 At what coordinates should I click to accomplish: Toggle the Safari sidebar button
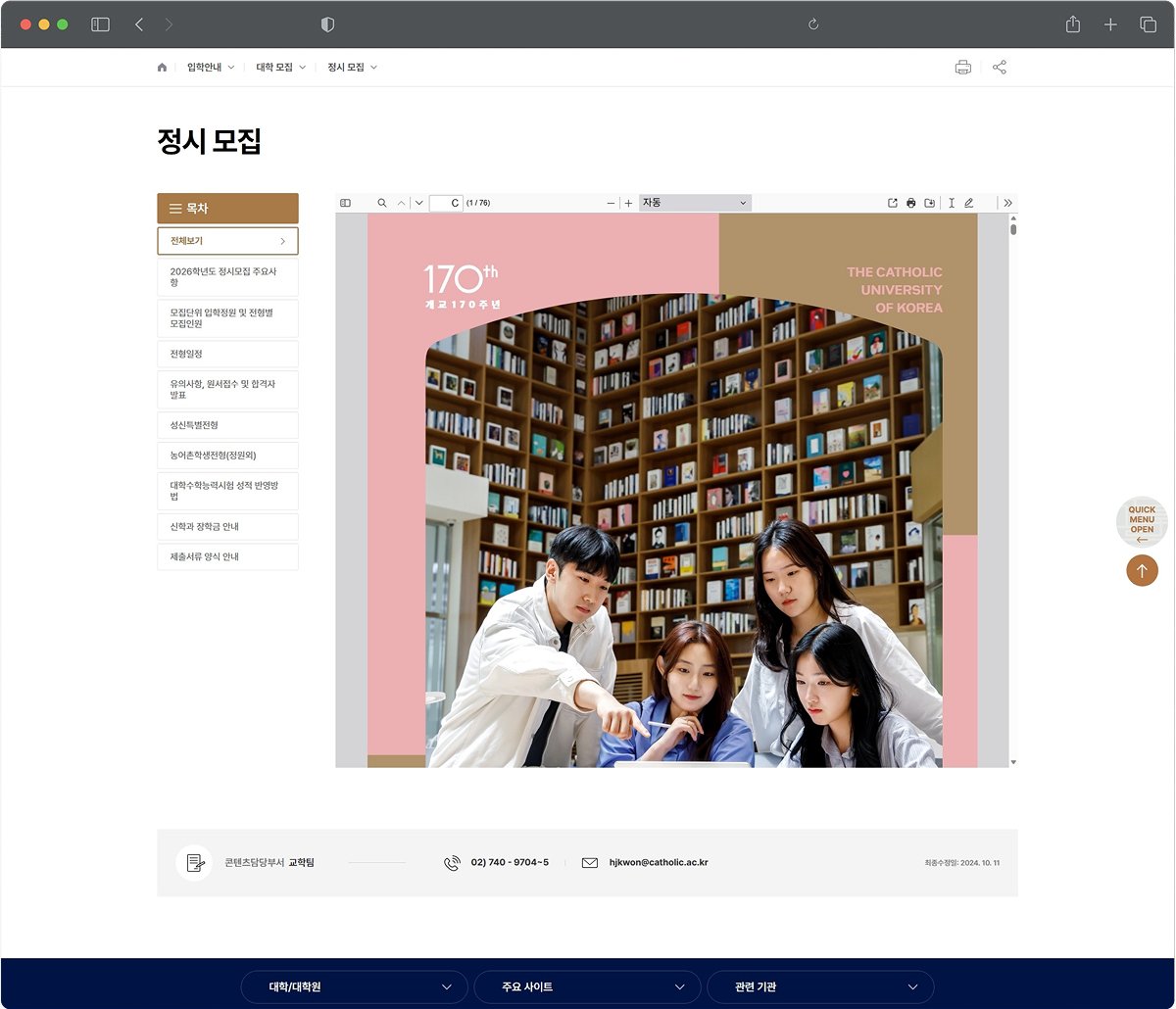click(x=100, y=24)
